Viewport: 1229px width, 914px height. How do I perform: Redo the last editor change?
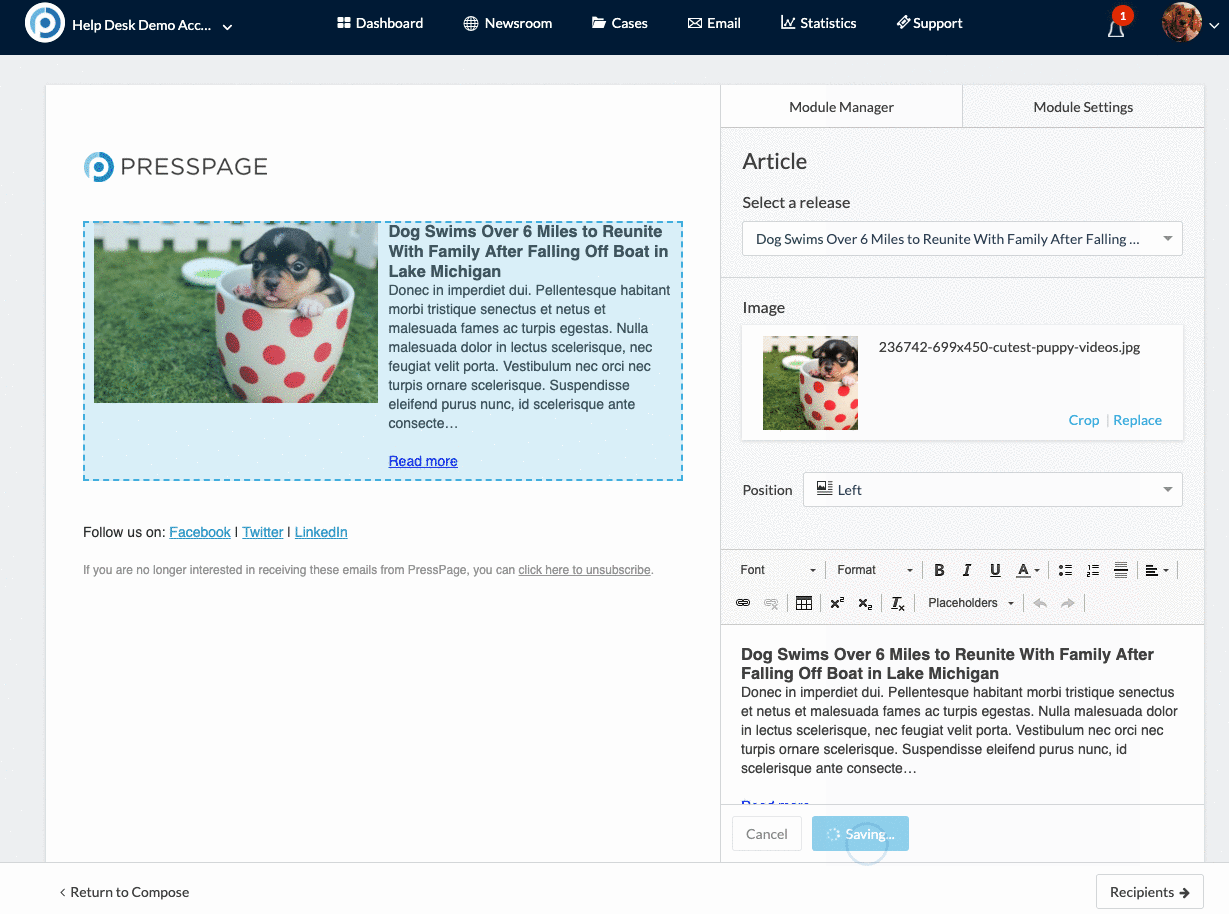click(1068, 603)
